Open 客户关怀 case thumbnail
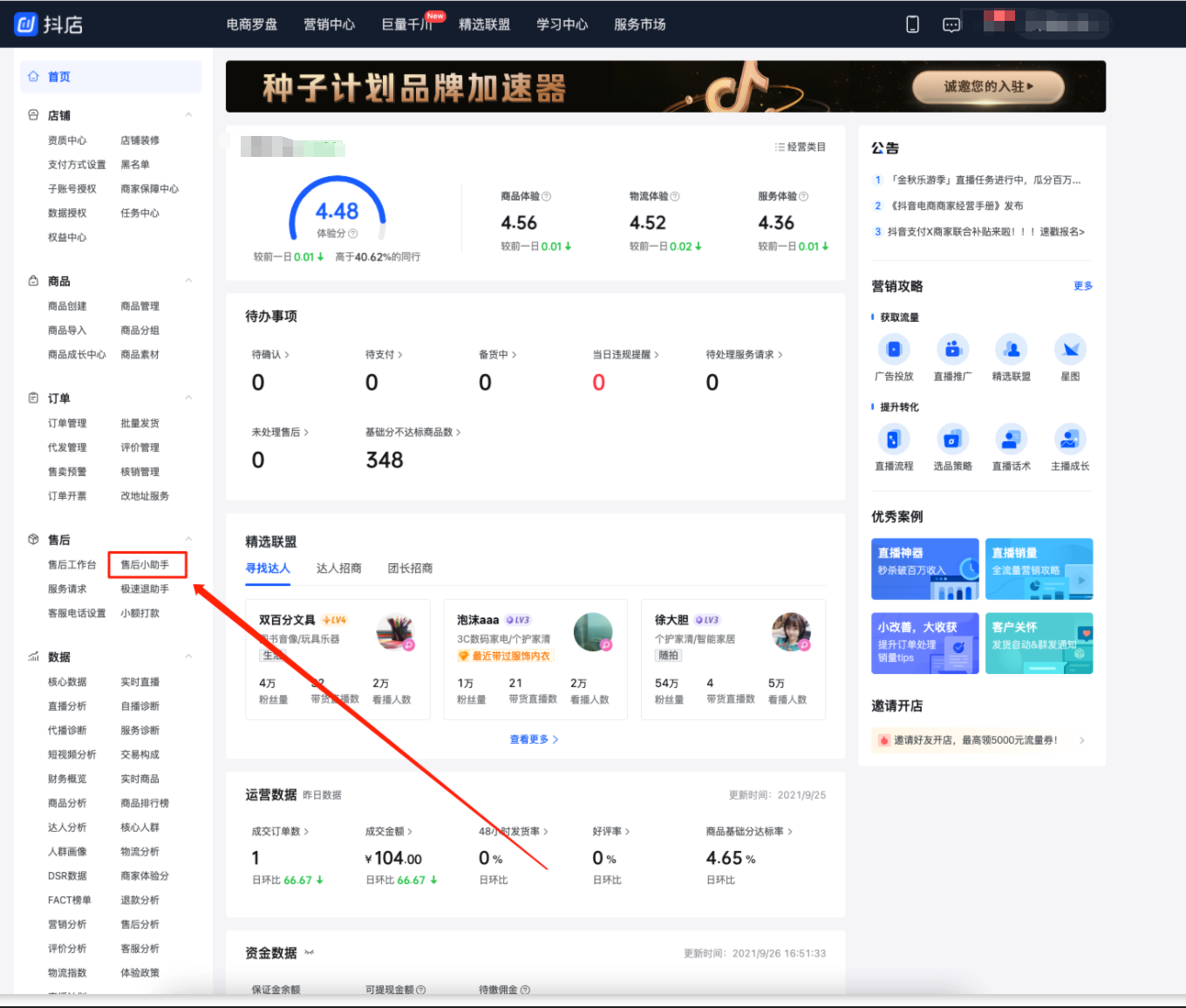The width and height of the screenshot is (1186, 1008). pyautogui.click(x=1039, y=644)
